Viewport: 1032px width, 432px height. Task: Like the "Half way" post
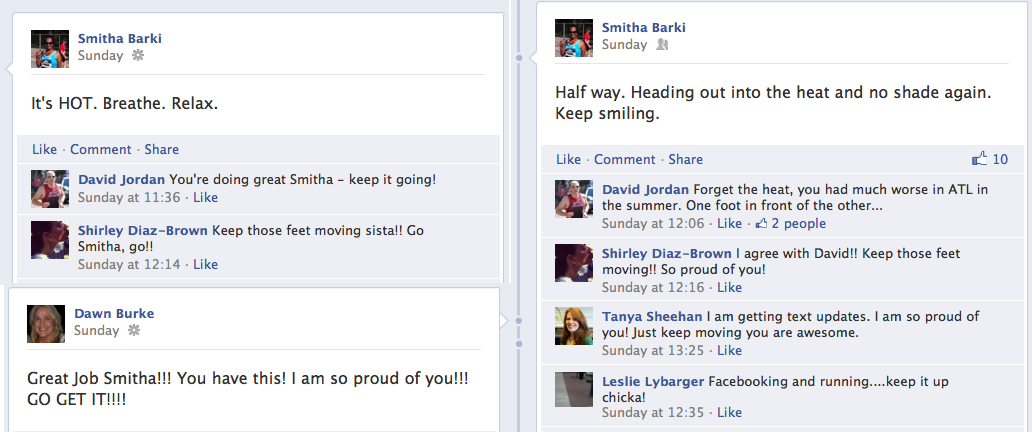568,159
